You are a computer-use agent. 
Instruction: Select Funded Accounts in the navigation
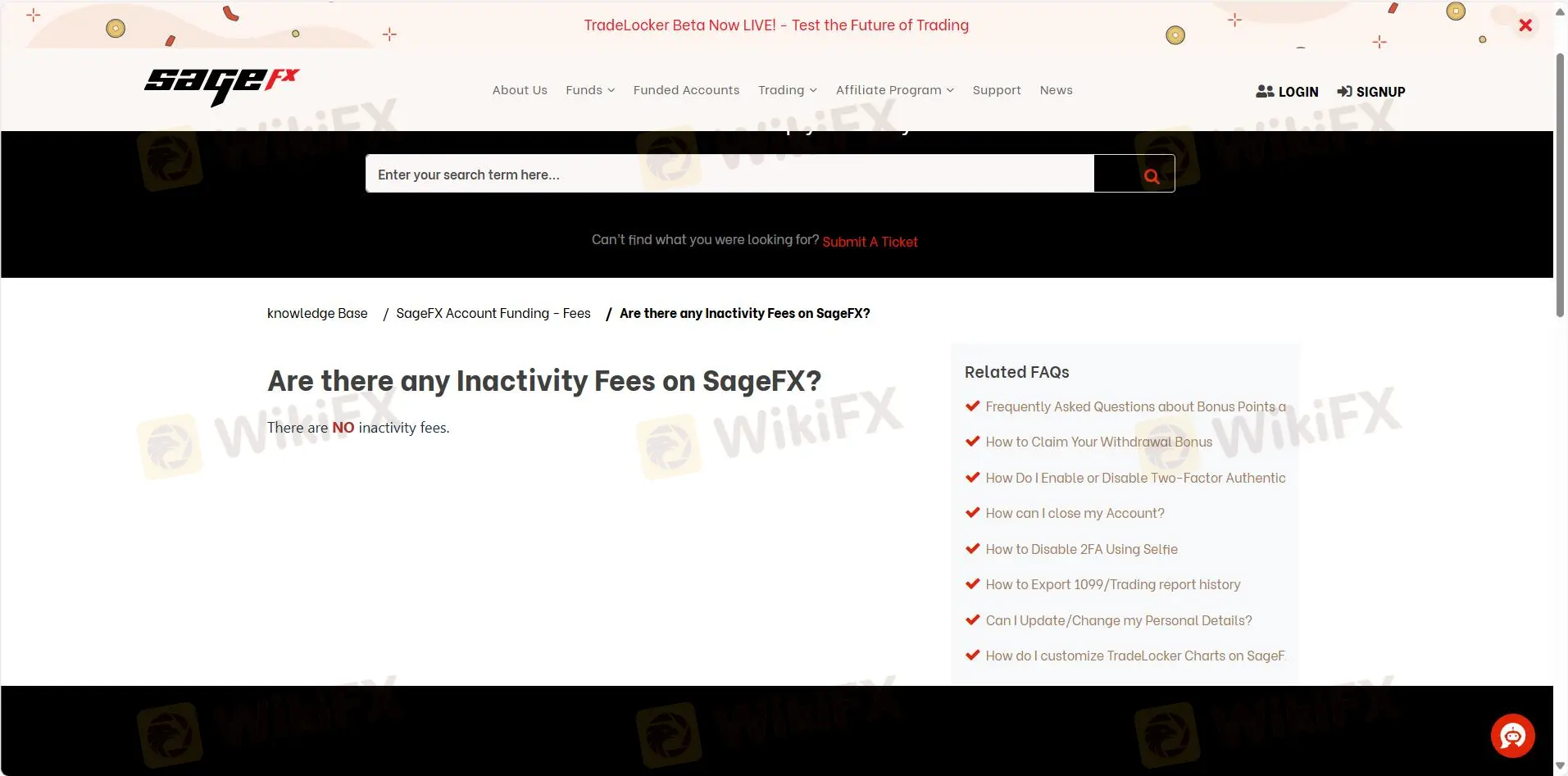pos(685,90)
